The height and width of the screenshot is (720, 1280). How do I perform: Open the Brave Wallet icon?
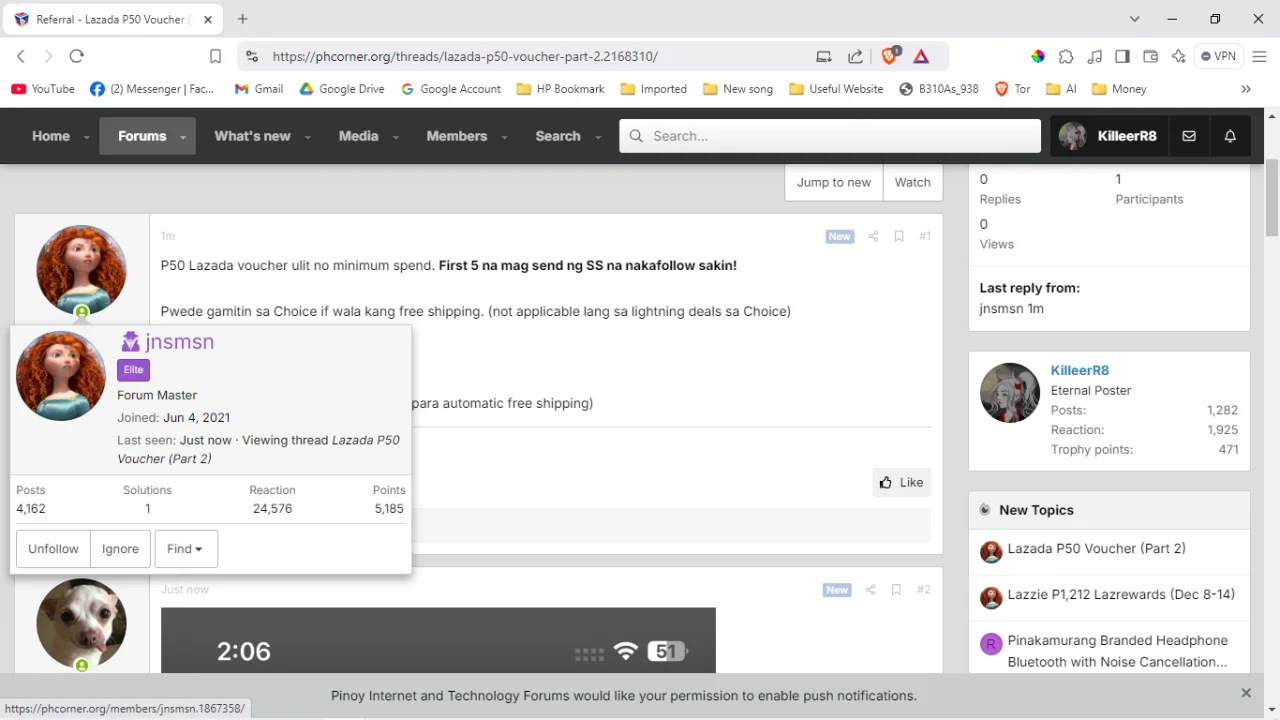click(x=1150, y=57)
